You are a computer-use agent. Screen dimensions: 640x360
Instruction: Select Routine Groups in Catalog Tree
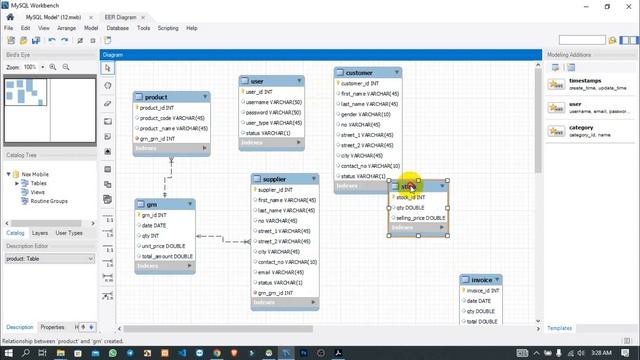(49, 201)
